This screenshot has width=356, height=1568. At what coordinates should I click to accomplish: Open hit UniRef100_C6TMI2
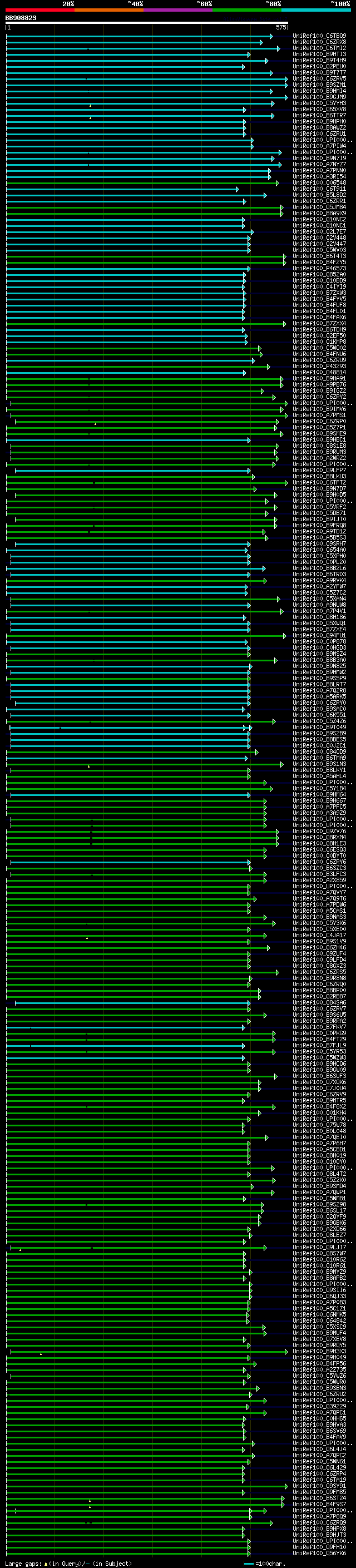click(x=319, y=49)
